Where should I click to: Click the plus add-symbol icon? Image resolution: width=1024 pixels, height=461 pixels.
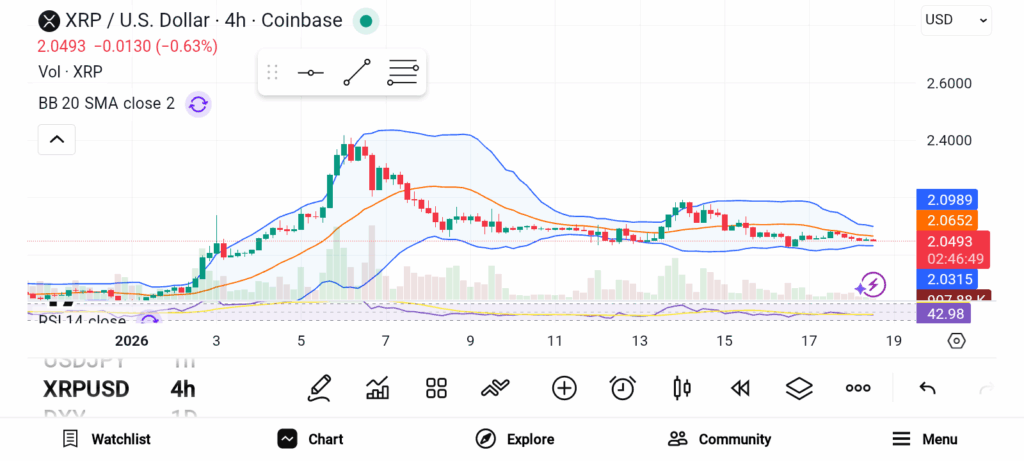(564, 388)
